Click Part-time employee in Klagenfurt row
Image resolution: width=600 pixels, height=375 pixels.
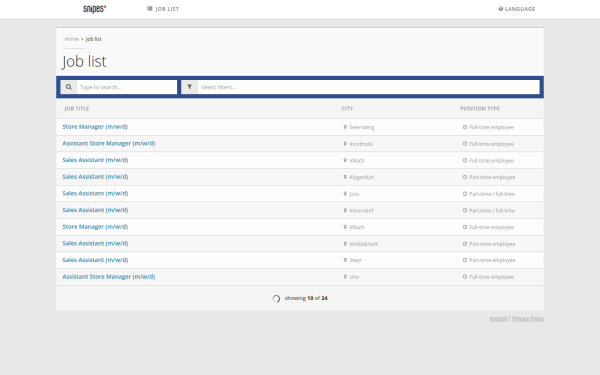coord(492,178)
